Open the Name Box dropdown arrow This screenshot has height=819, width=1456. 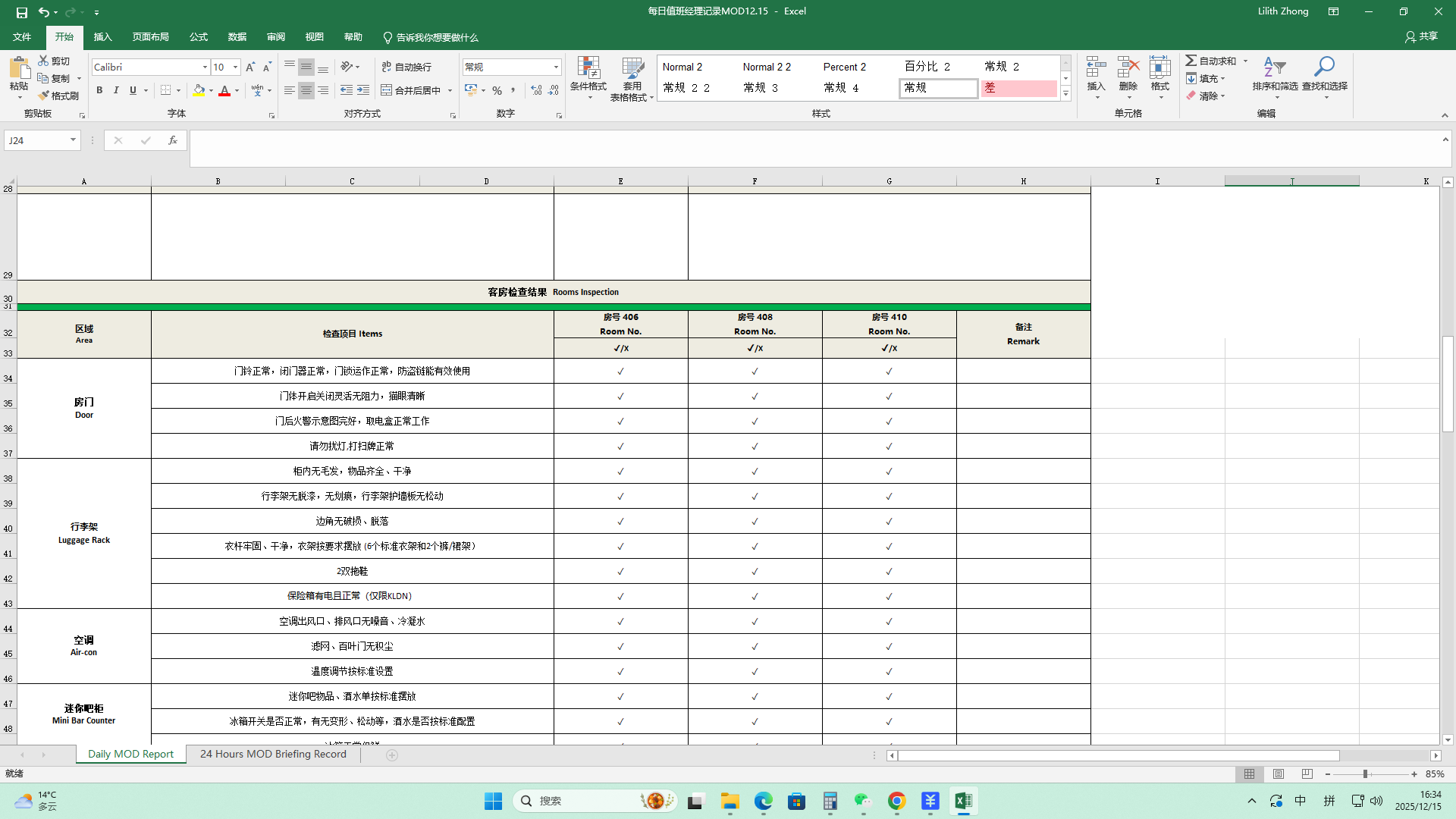pos(73,140)
